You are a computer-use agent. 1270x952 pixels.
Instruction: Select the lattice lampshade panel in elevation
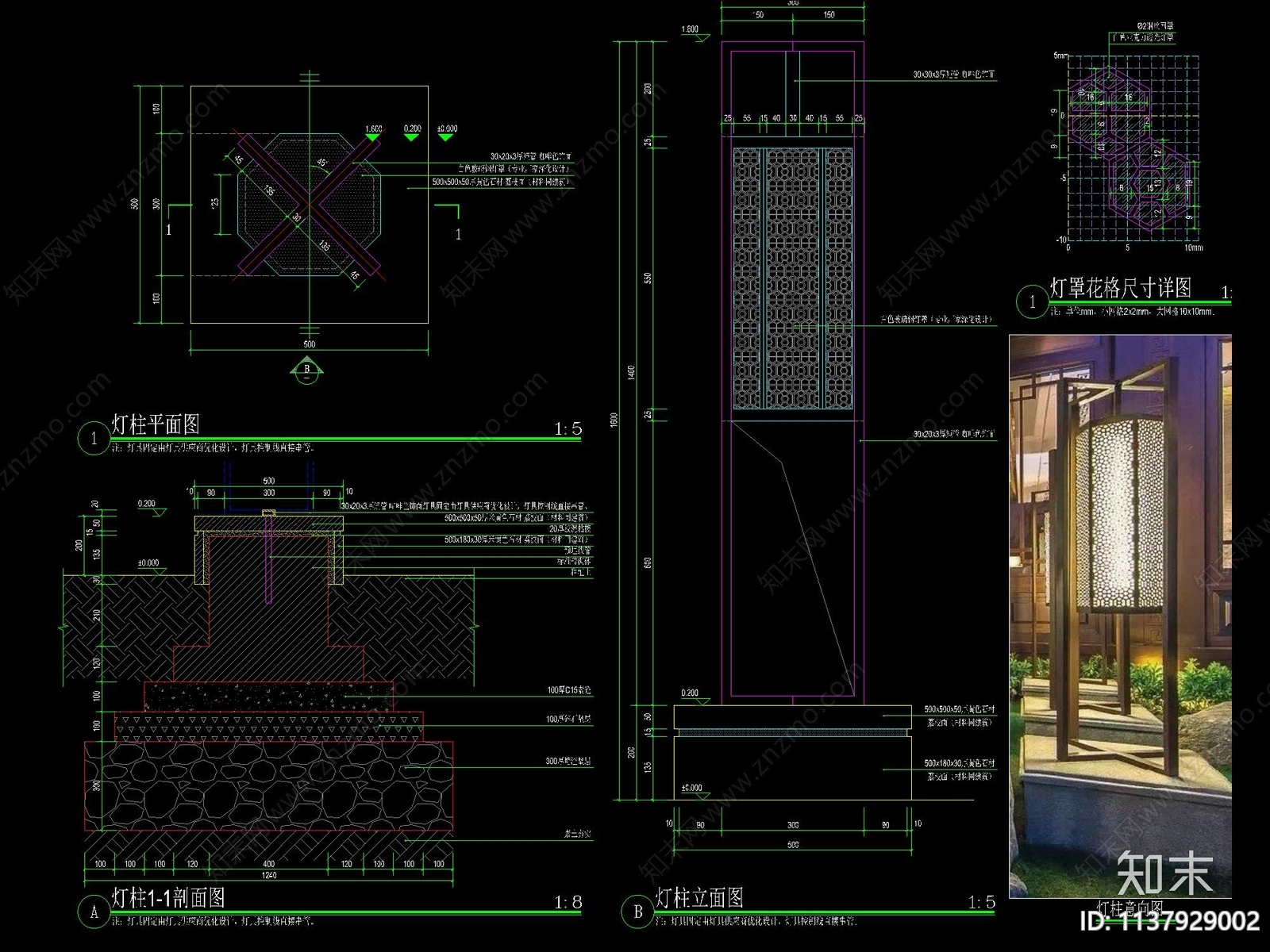click(793, 278)
